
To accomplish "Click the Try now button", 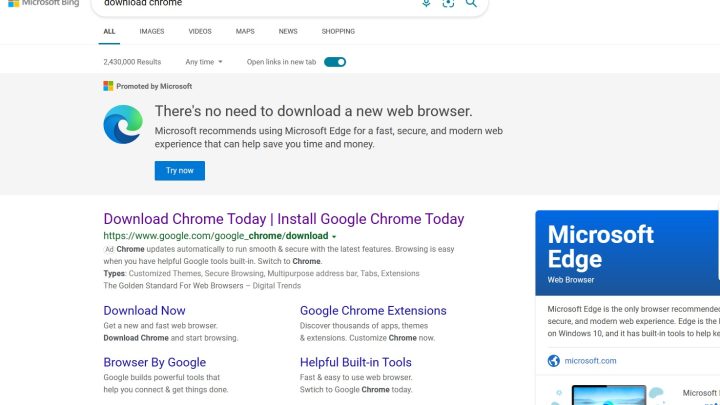I will tap(180, 170).
